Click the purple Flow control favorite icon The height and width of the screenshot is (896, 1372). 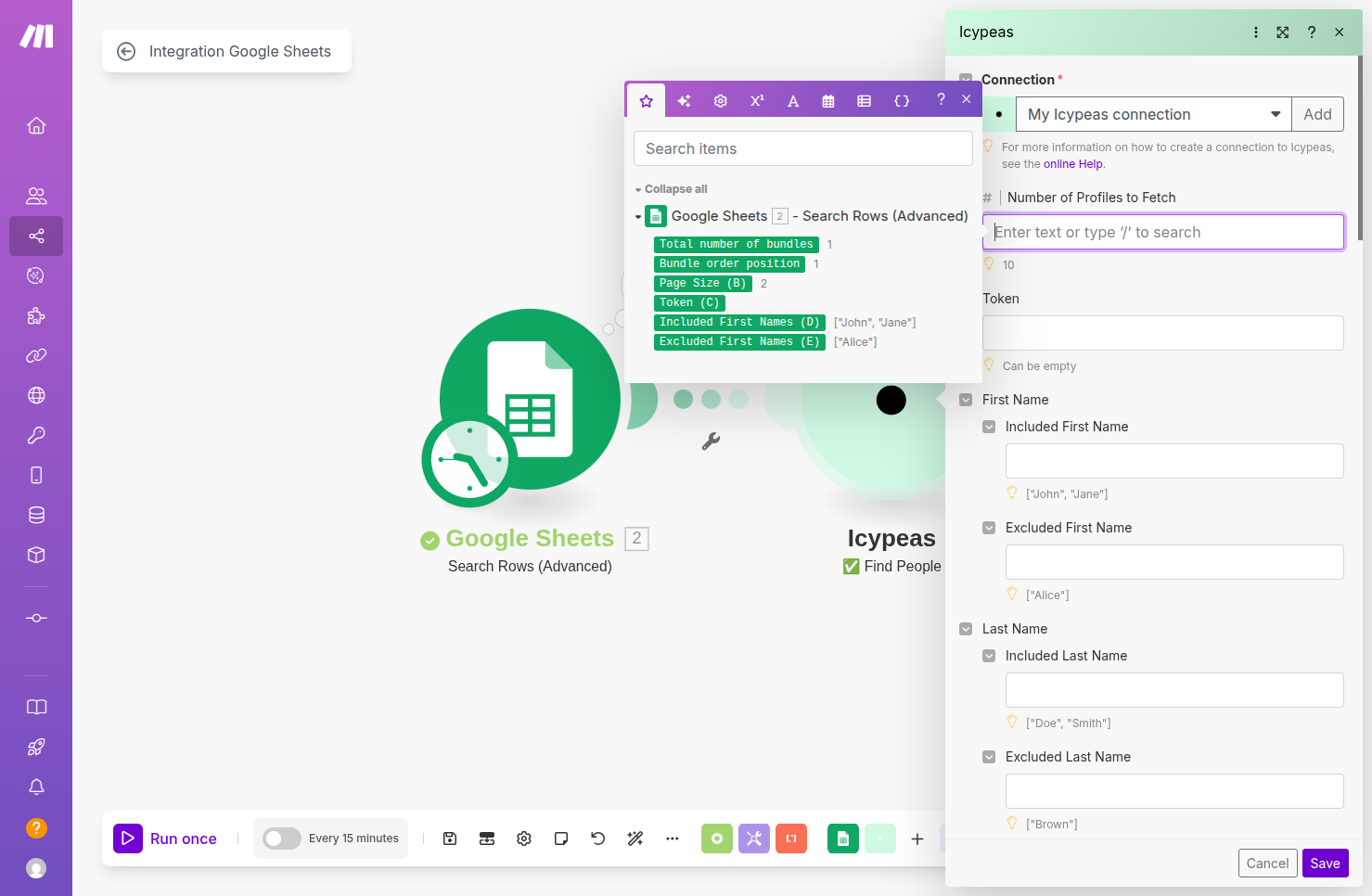click(x=754, y=838)
